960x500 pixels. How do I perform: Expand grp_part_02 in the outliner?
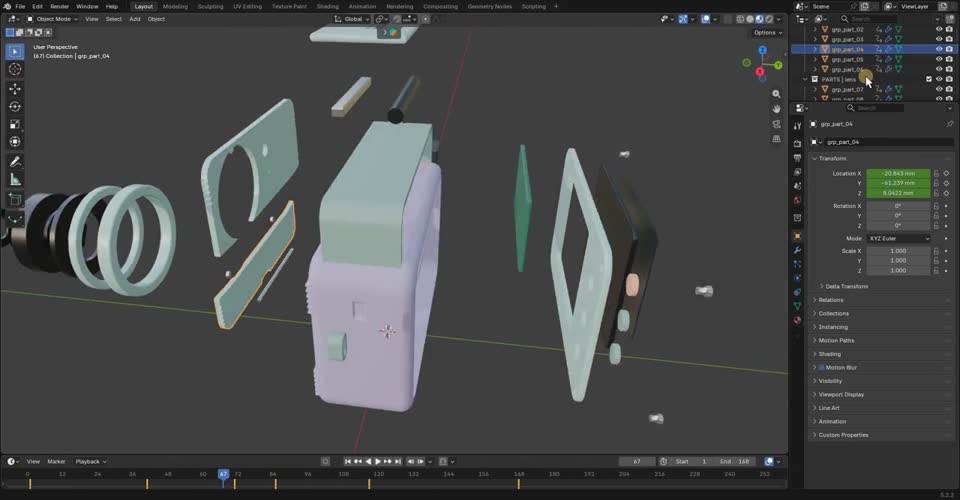(815, 29)
